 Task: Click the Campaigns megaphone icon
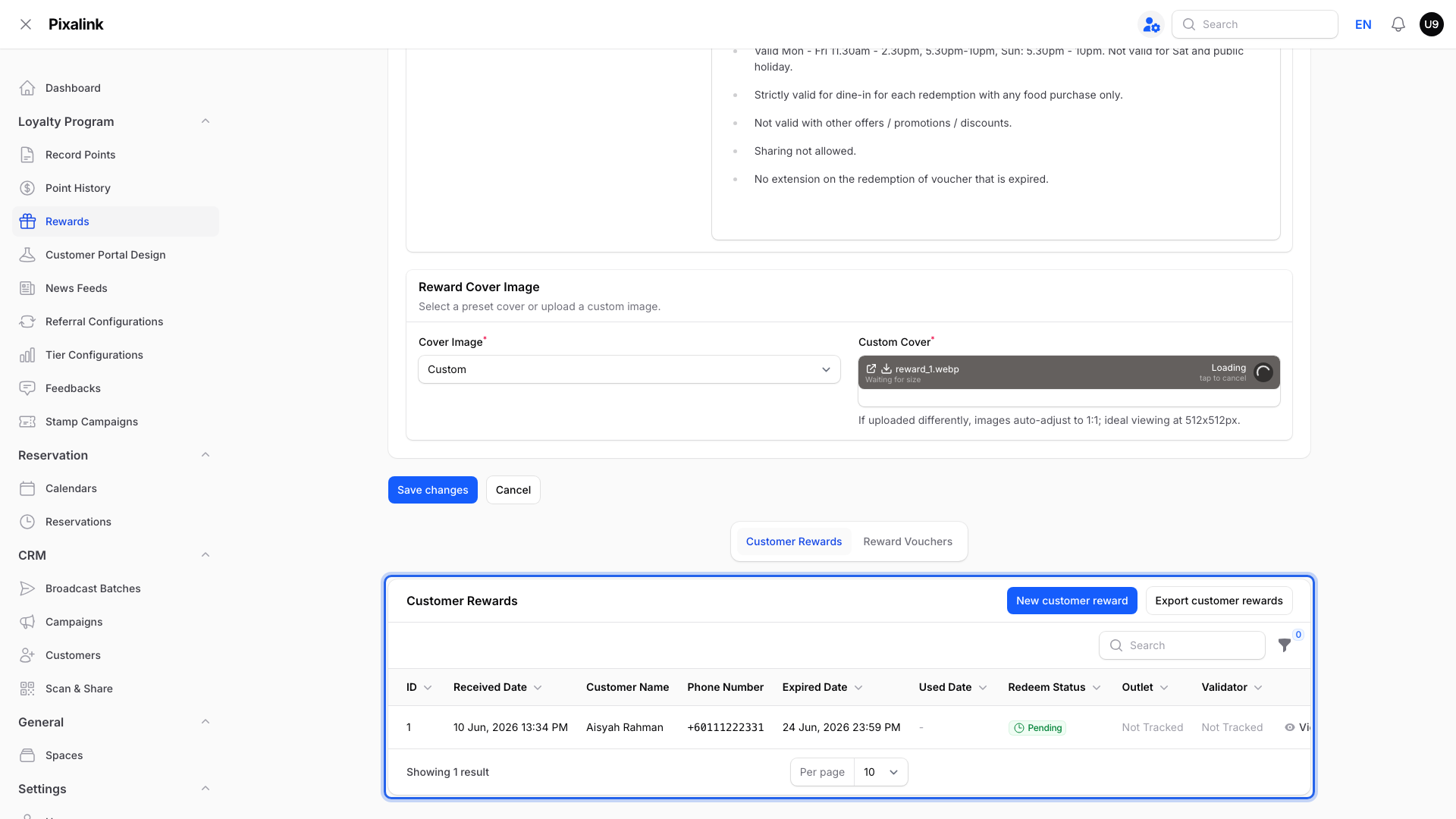27,622
